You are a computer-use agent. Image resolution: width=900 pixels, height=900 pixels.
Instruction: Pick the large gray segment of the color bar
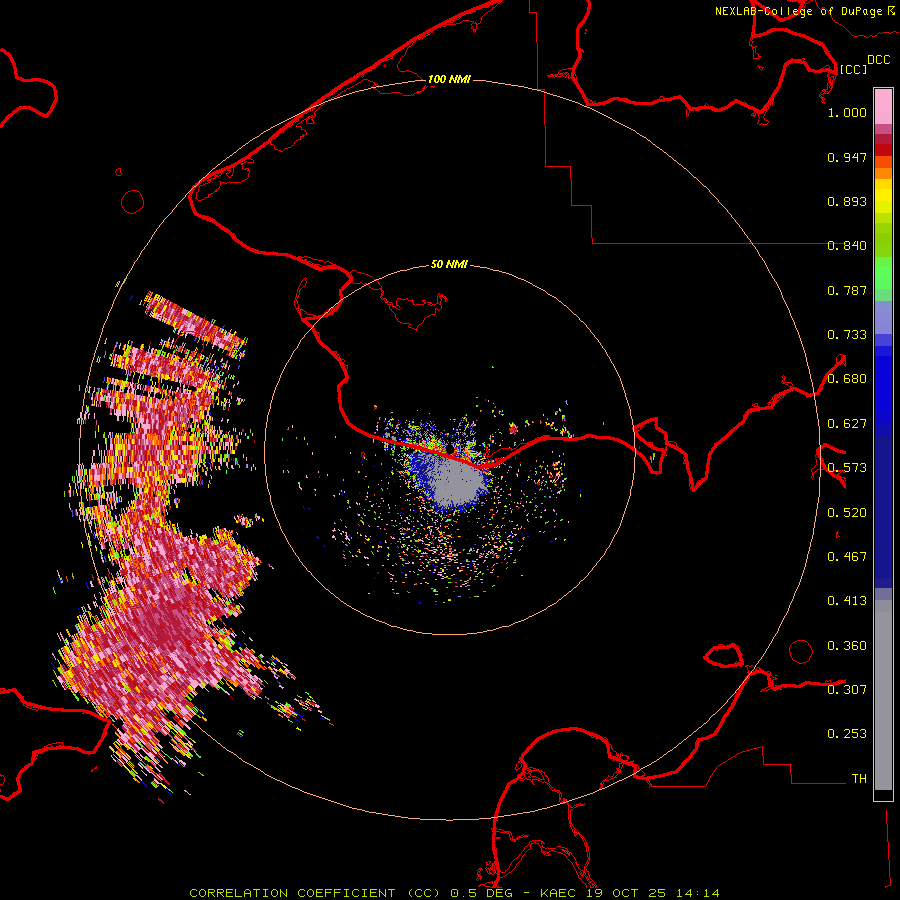(x=883, y=695)
